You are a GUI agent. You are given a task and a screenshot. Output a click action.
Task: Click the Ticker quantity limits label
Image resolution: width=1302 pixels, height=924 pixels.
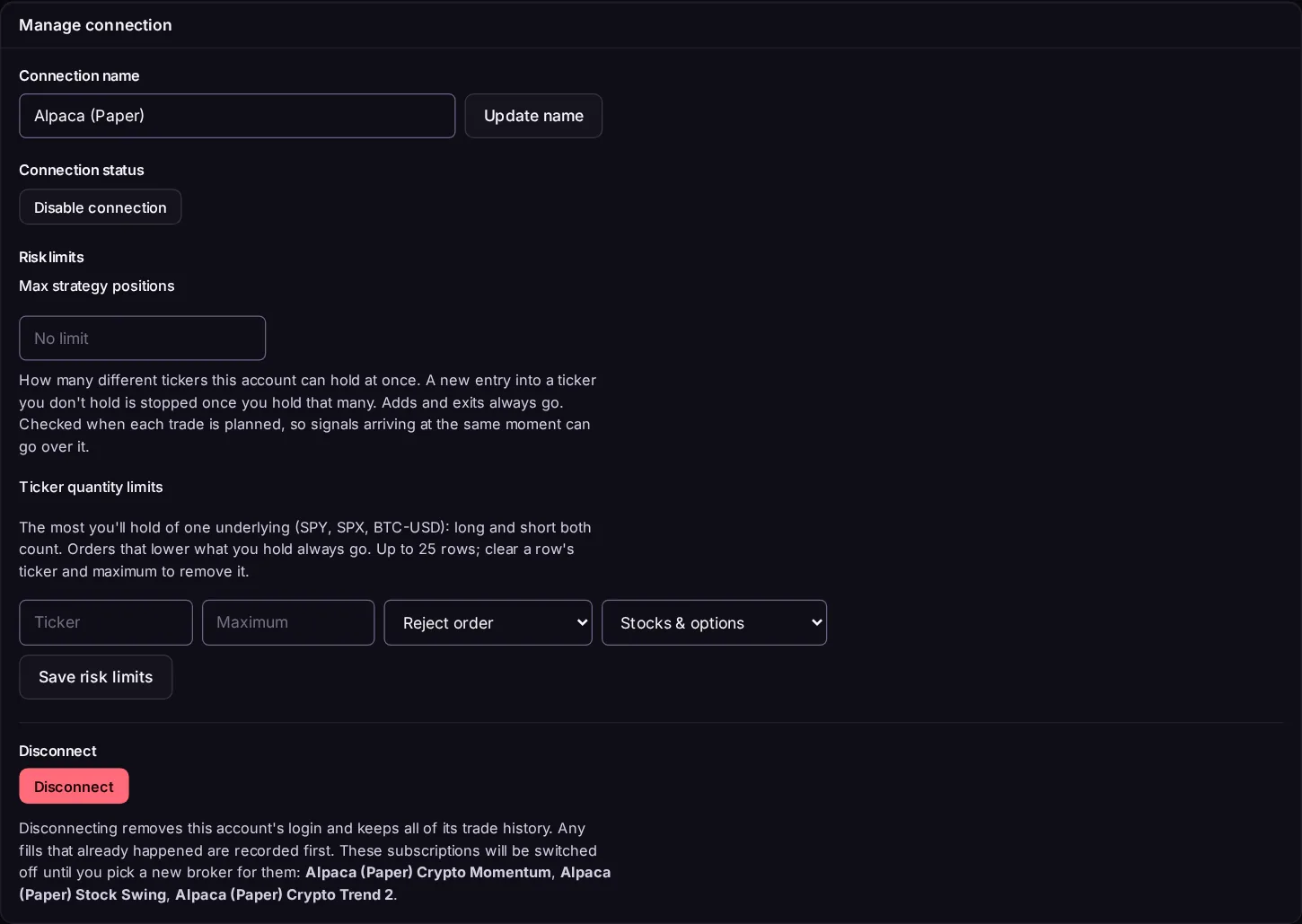point(91,487)
